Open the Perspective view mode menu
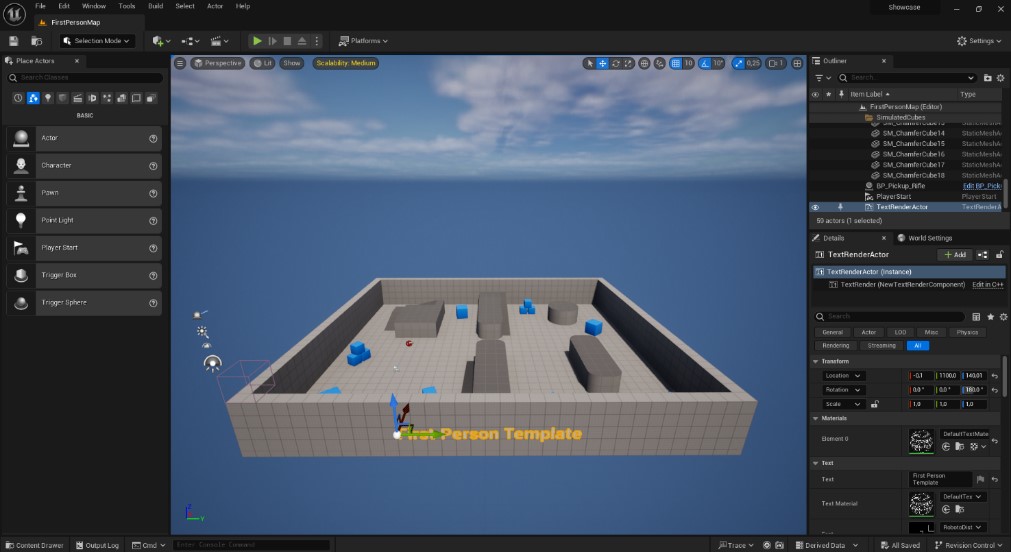The height and width of the screenshot is (552, 1011). pos(217,63)
